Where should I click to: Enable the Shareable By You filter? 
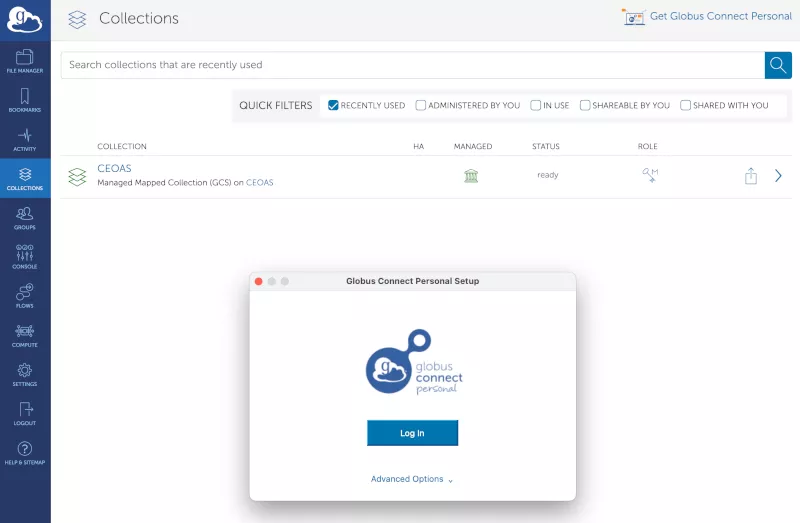tap(585, 105)
